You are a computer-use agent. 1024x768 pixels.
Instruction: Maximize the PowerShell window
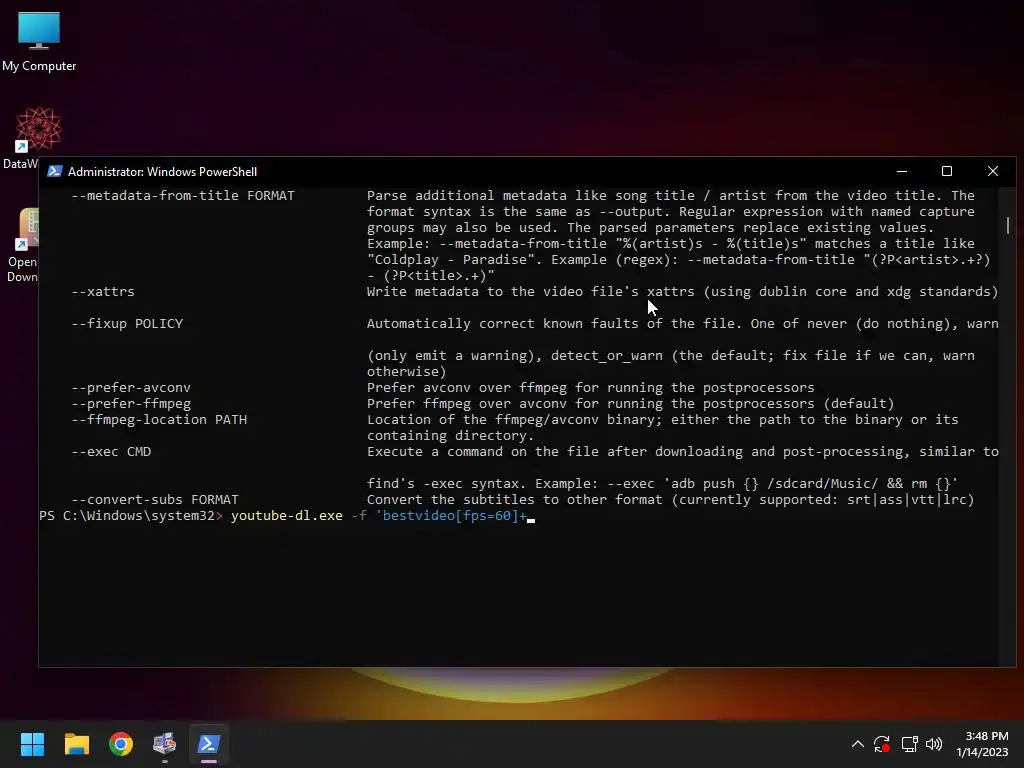pos(947,171)
